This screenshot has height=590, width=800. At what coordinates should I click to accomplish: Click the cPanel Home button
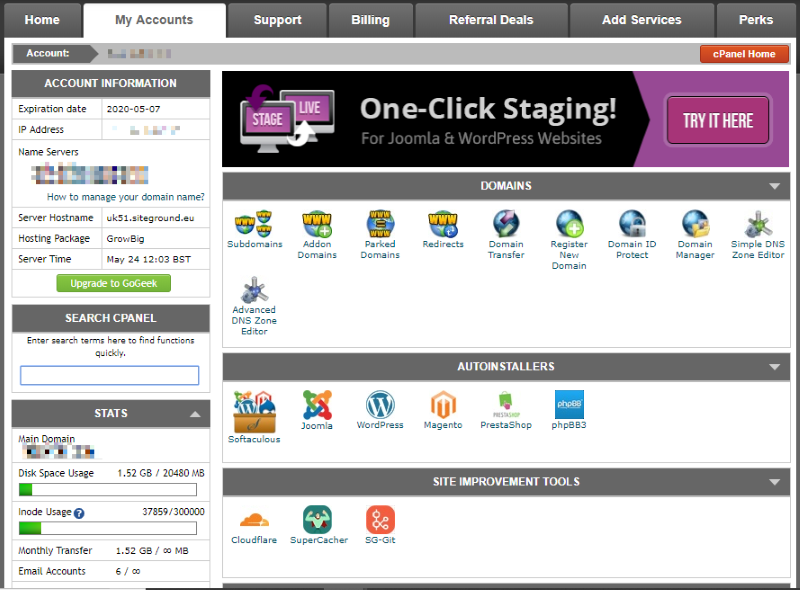coord(744,54)
